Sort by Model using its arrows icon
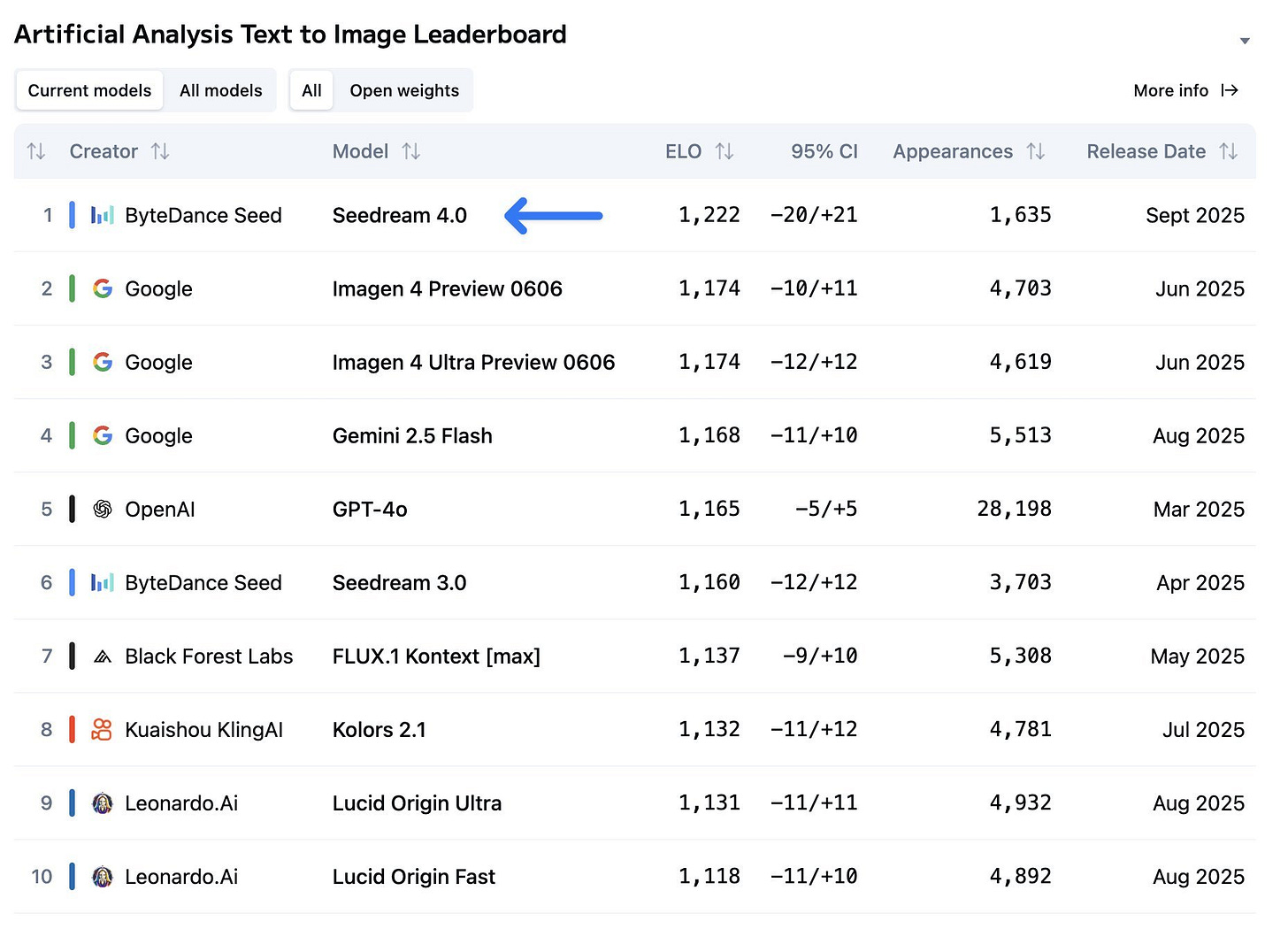 tap(411, 151)
